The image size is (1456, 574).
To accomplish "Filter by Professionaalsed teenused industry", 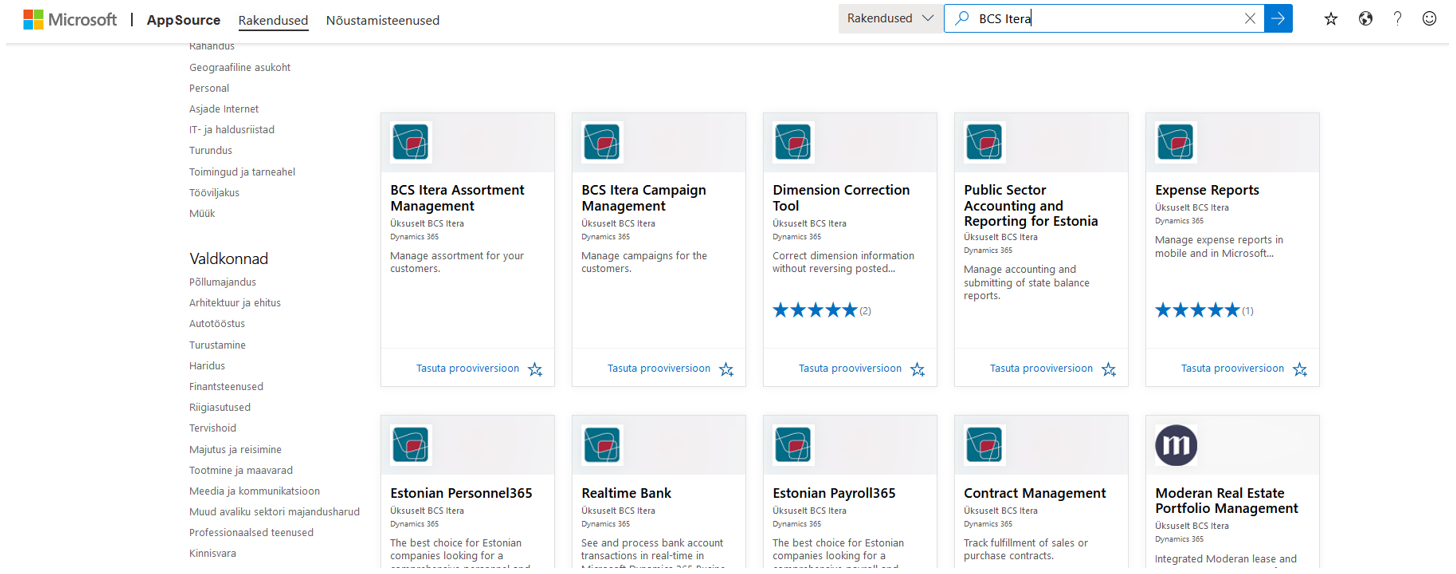I will (x=251, y=532).
